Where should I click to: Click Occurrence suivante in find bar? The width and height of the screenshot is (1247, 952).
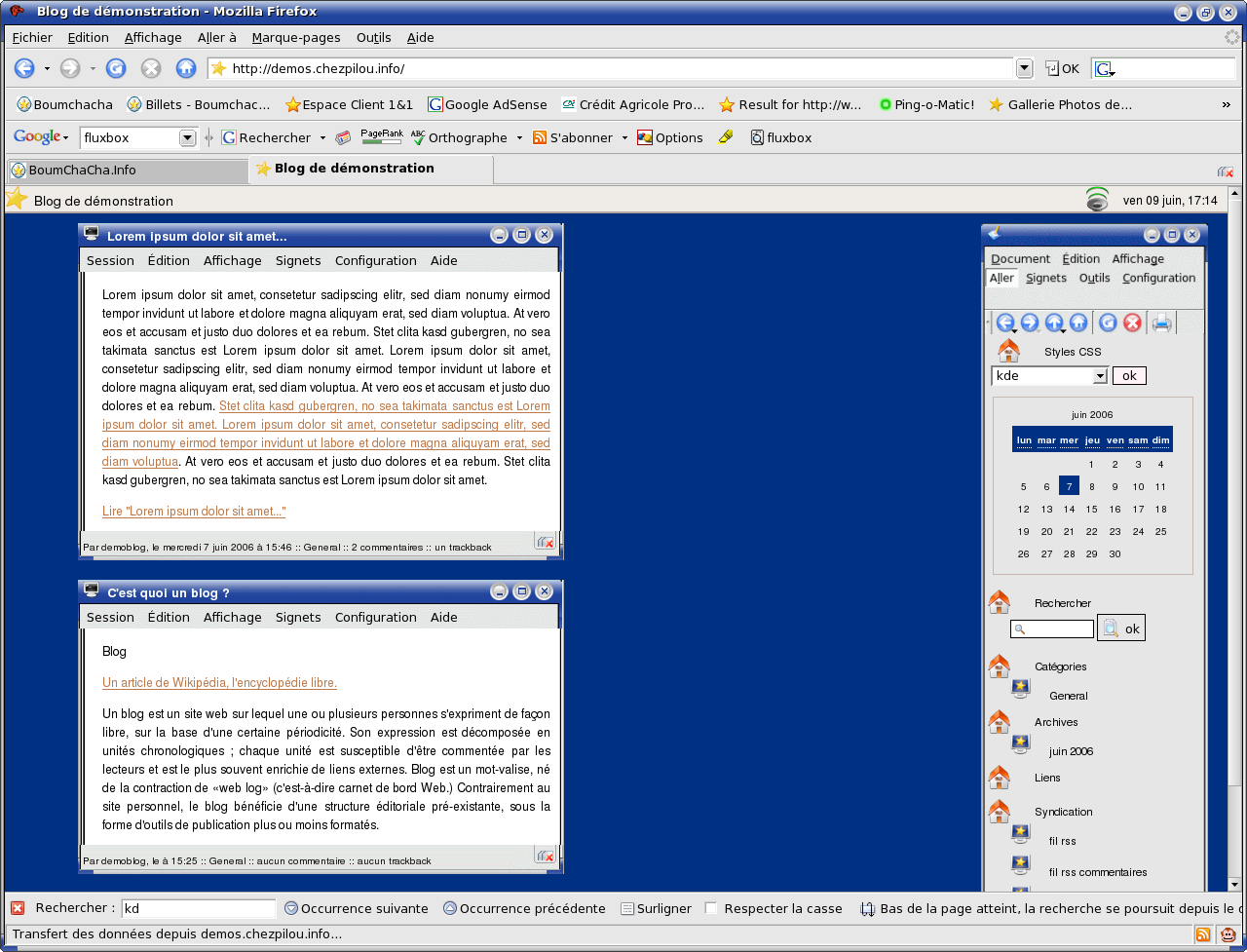[357, 908]
